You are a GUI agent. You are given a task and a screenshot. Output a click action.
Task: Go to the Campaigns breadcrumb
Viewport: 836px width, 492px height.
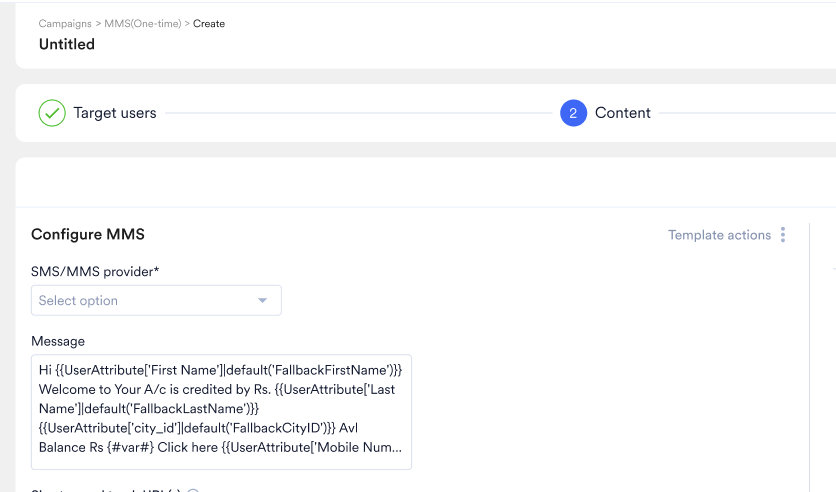(65, 23)
